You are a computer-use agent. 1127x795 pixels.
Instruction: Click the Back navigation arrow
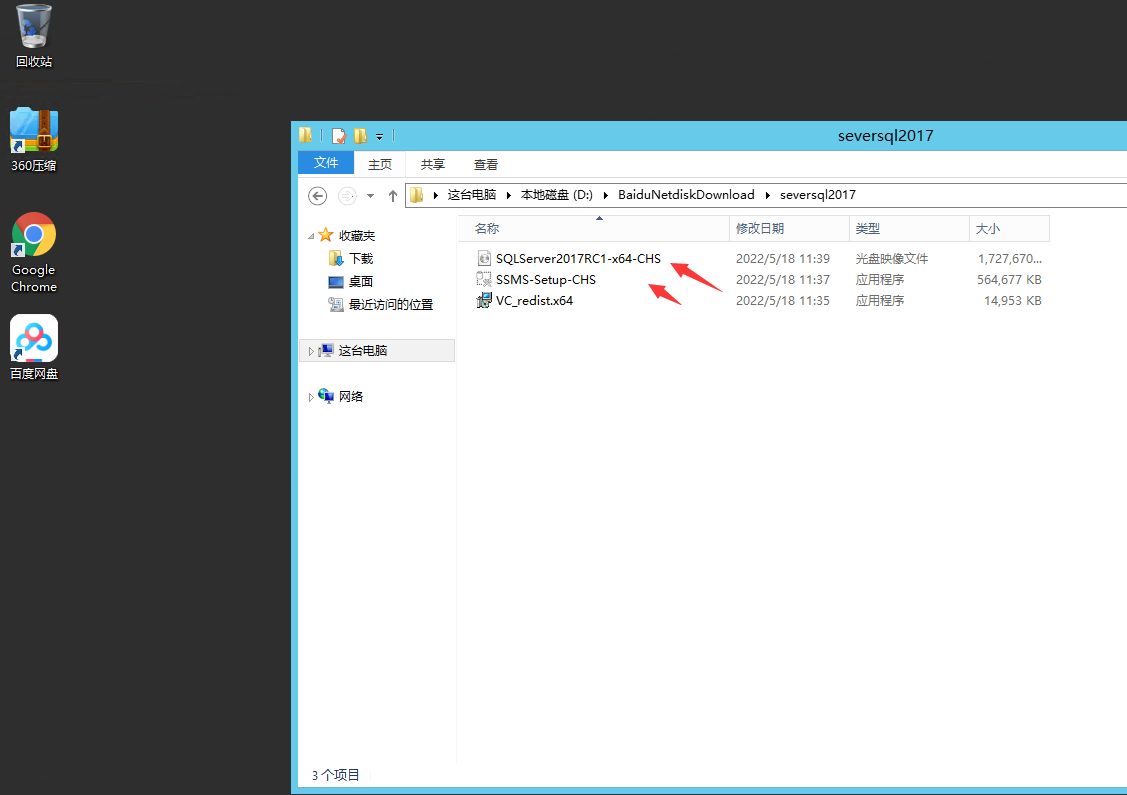tap(317, 195)
